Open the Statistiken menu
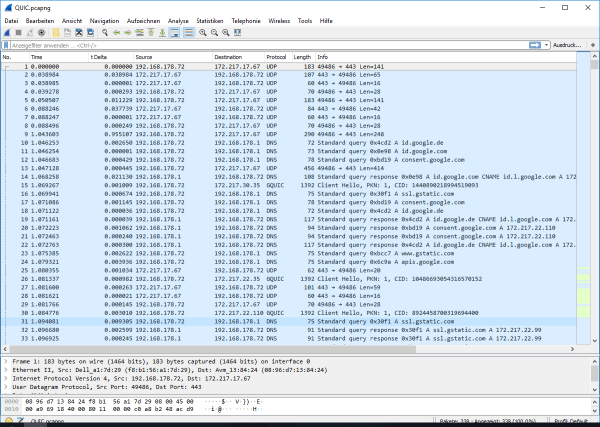The height and width of the screenshot is (427, 600). click(x=210, y=20)
